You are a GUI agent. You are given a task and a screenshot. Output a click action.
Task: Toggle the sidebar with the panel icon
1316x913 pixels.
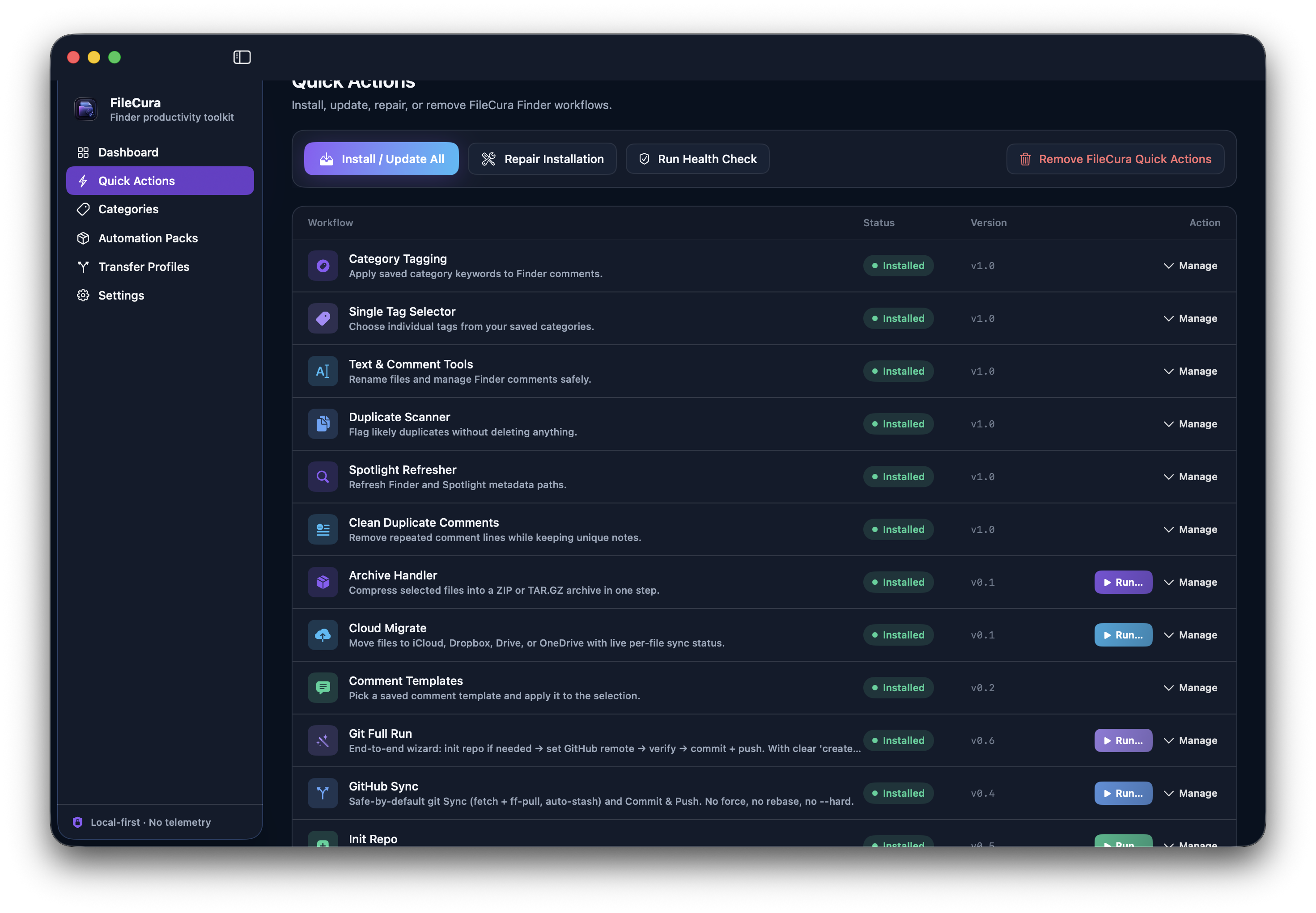pyautogui.click(x=242, y=57)
